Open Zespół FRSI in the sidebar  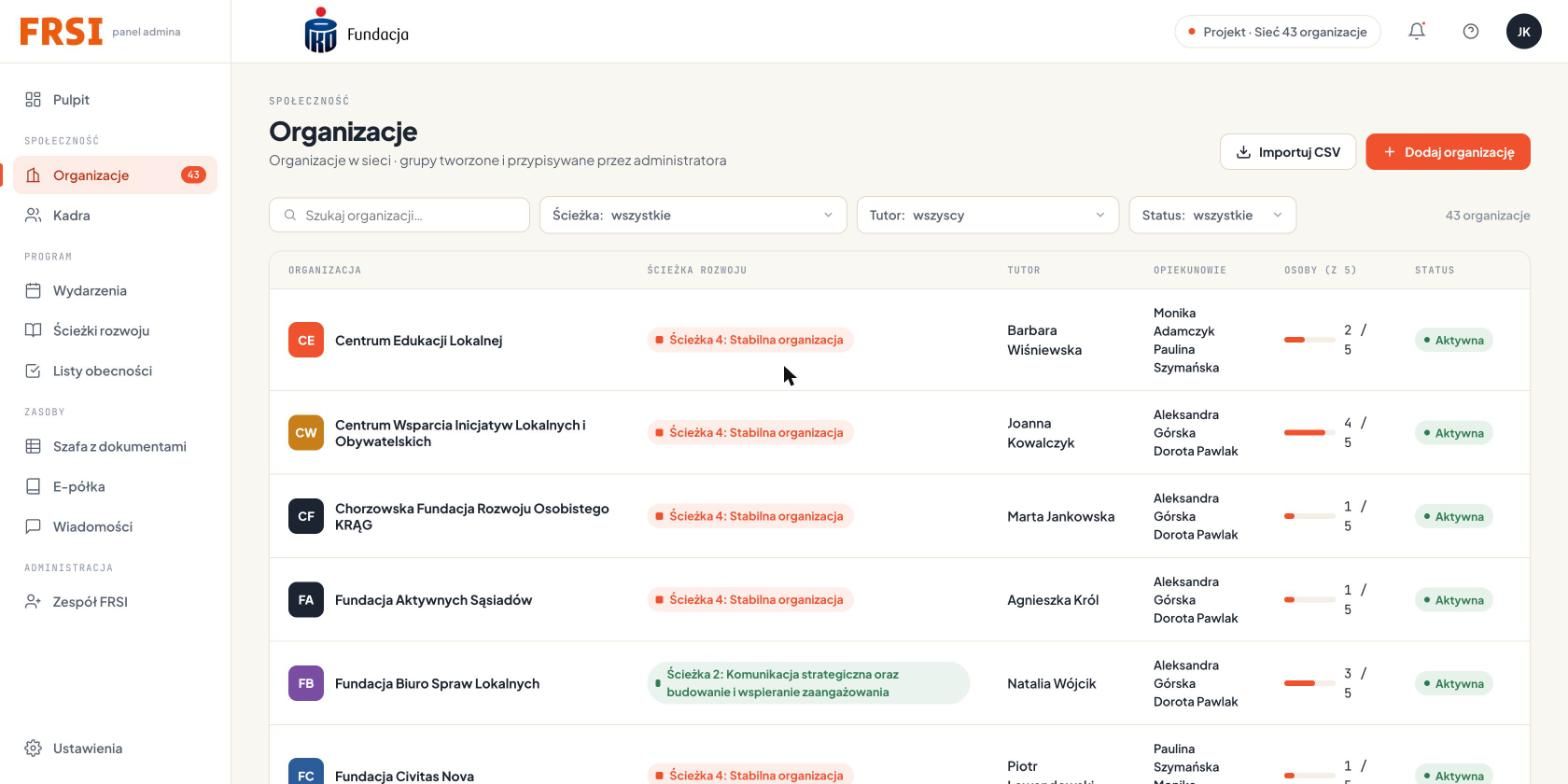(x=115, y=601)
